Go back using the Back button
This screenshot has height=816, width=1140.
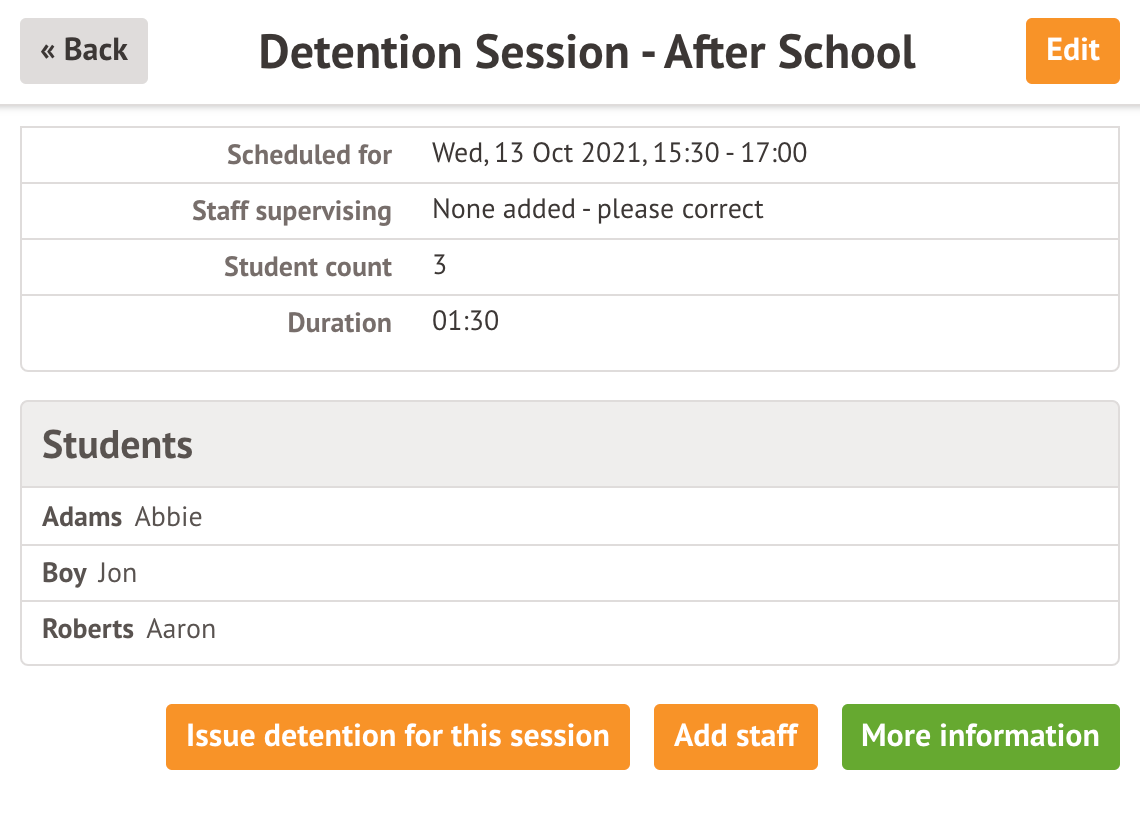coord(84,51)
